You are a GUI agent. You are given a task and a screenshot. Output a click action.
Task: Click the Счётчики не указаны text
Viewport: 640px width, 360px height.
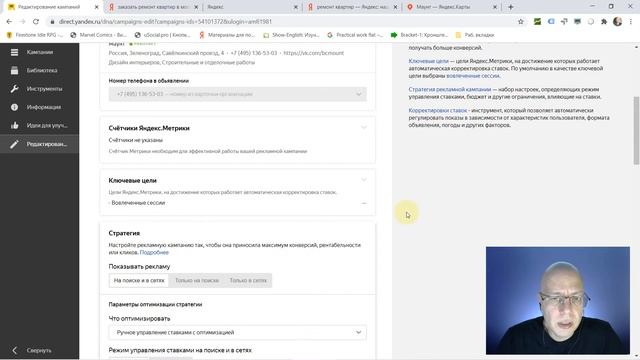136,140
